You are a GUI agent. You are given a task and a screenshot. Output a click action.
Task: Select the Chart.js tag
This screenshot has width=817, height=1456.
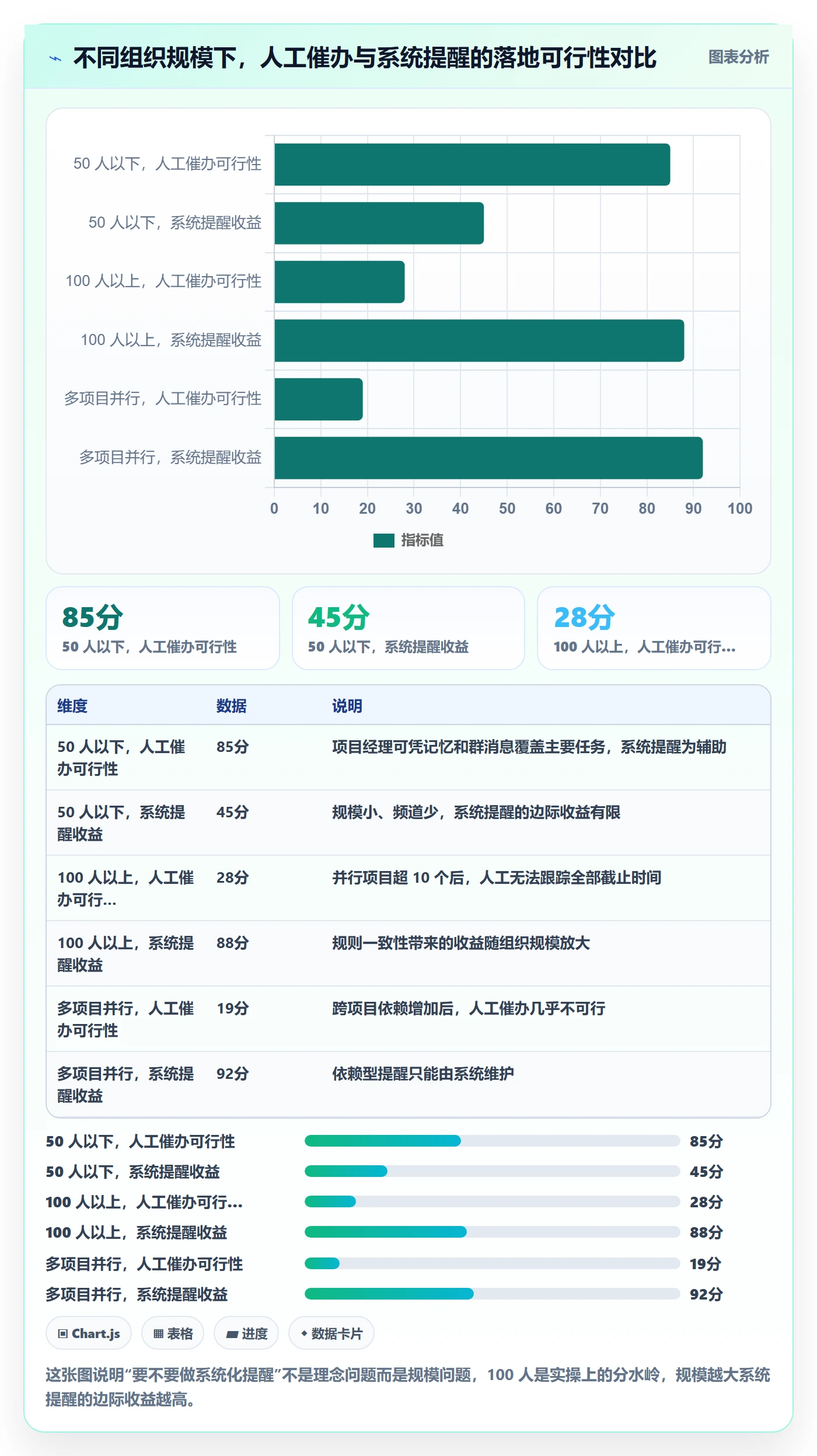click(x=89, y=1333)
